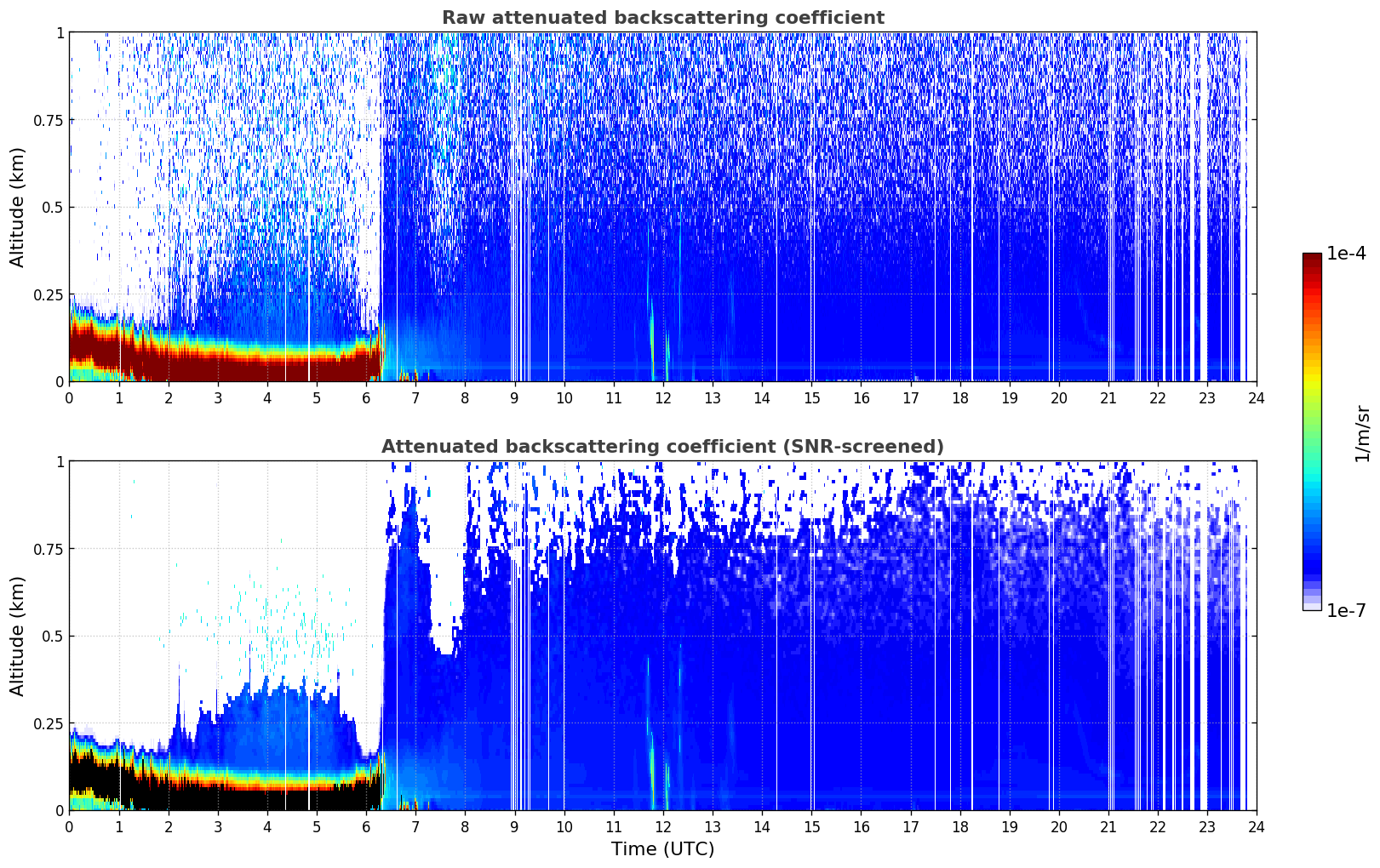This screenshot has height=868, width=1380.
Task: Click the '1/m/sr' colorbar unit label
Action: (x=1362, y=432)
